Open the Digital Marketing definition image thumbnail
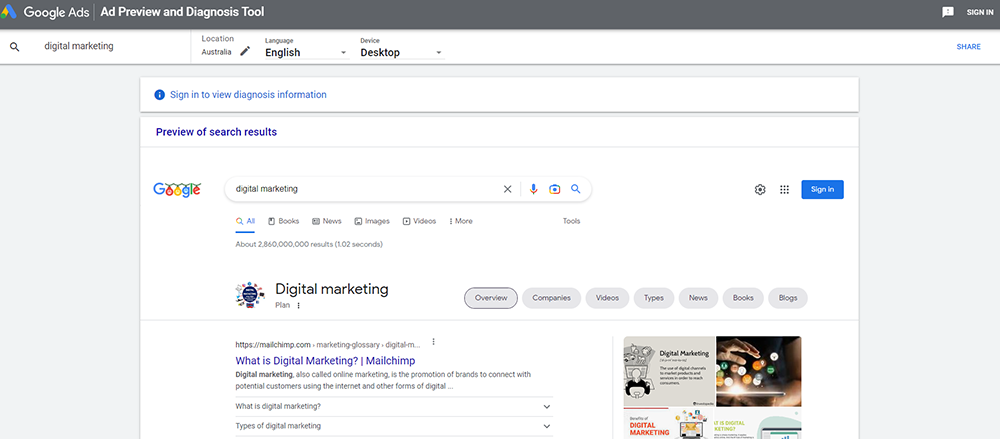This screenshot has width=1000, height=439. click(x=669, y=371)
